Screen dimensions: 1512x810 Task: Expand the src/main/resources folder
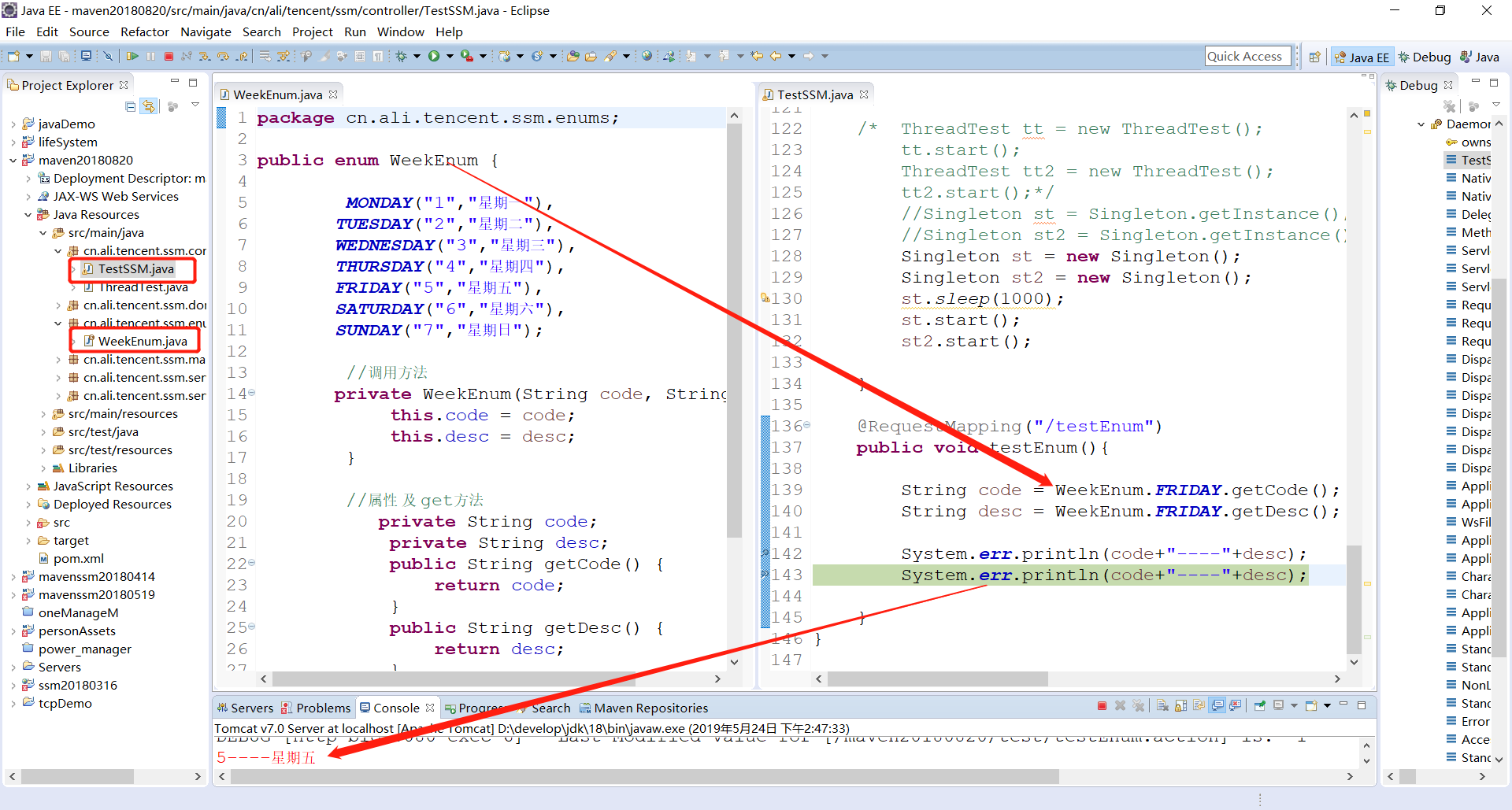[43, 413]
